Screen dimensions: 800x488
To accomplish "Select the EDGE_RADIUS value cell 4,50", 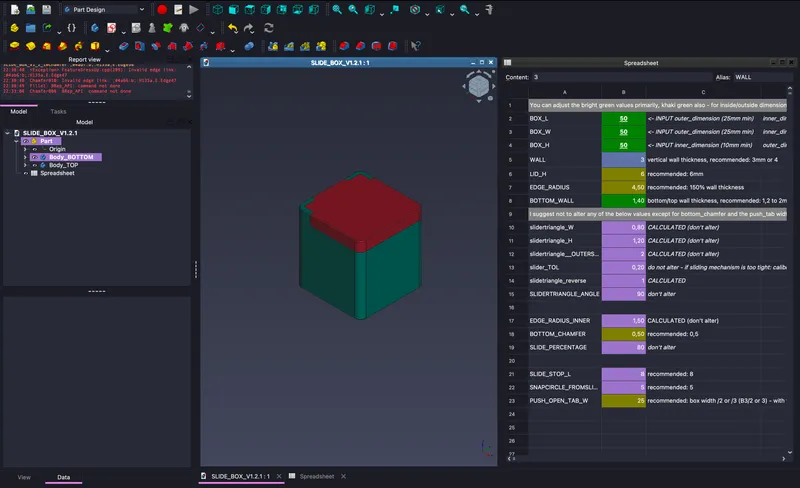I will point(623,187).
